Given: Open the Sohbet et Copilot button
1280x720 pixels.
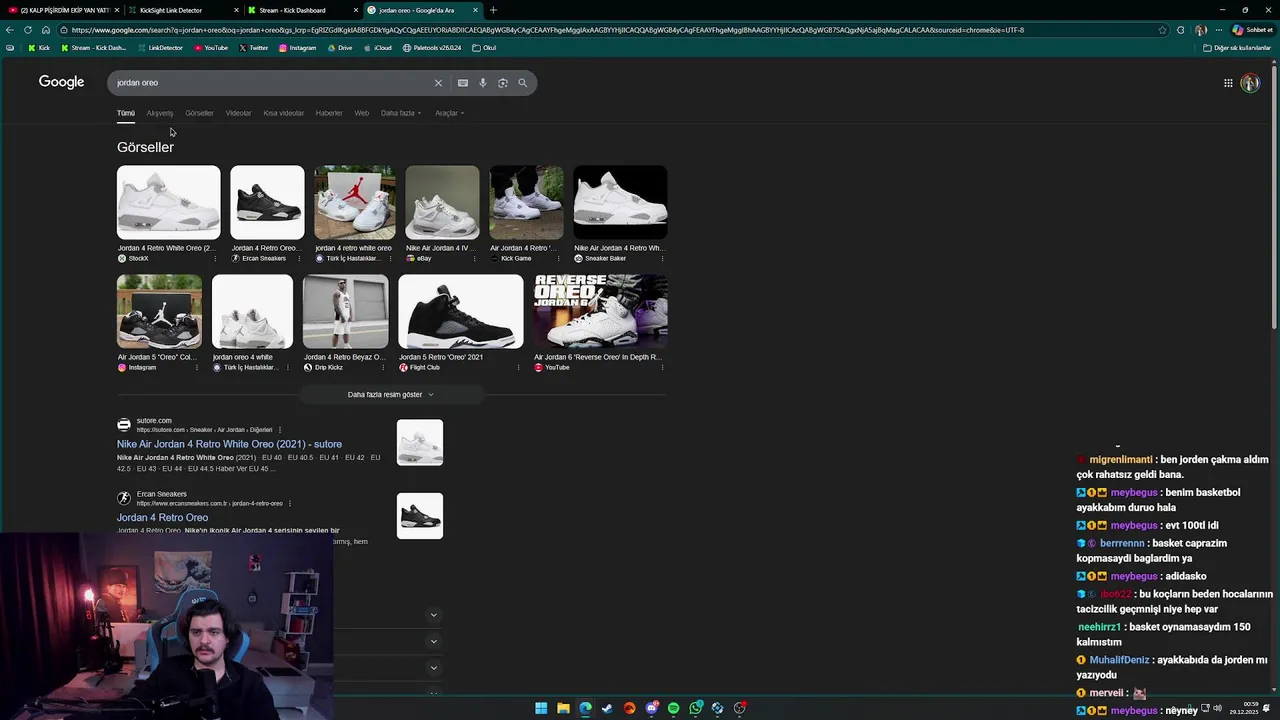Looking at the screenshot, I should tap(1252, 30).
